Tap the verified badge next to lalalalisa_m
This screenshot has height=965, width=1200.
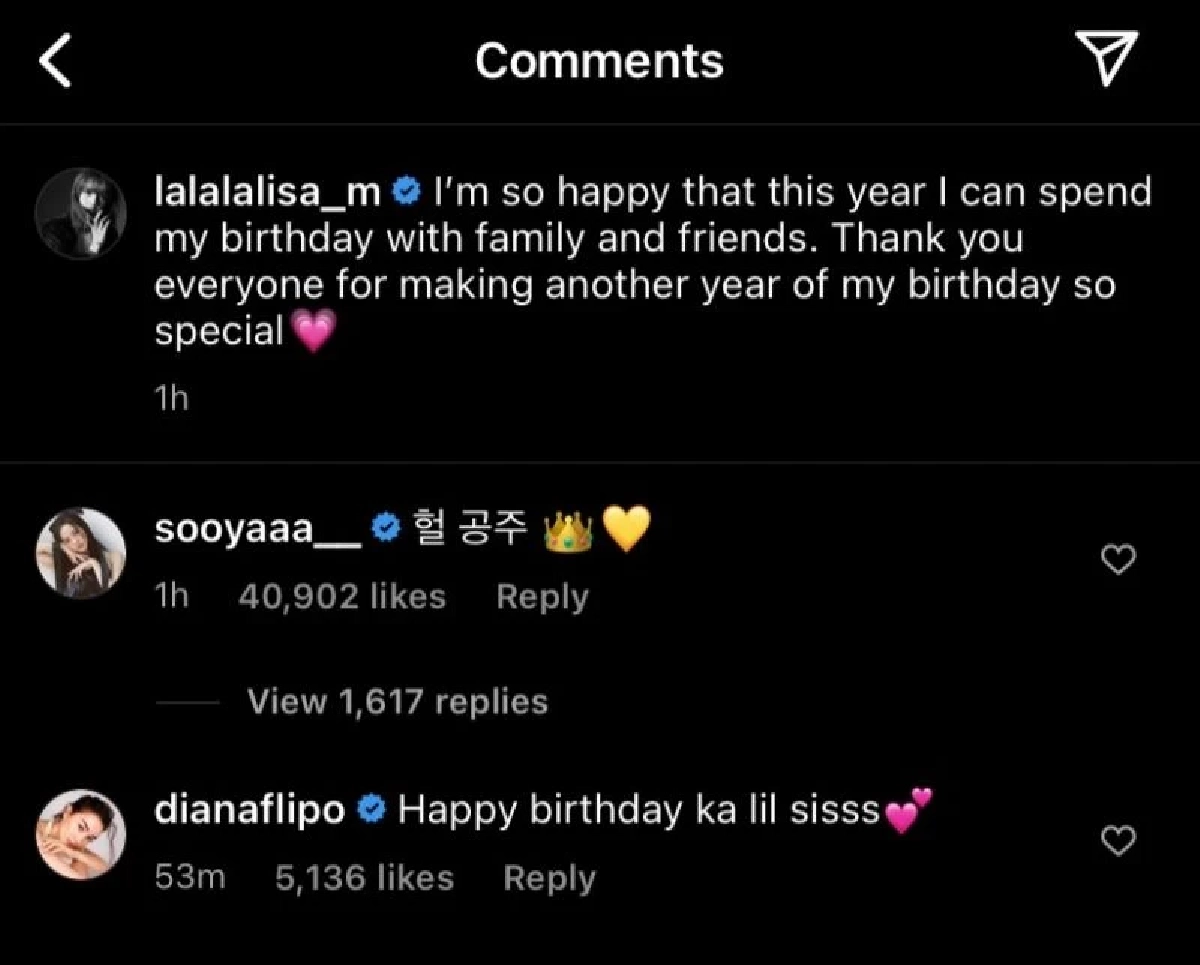[407, 191]
